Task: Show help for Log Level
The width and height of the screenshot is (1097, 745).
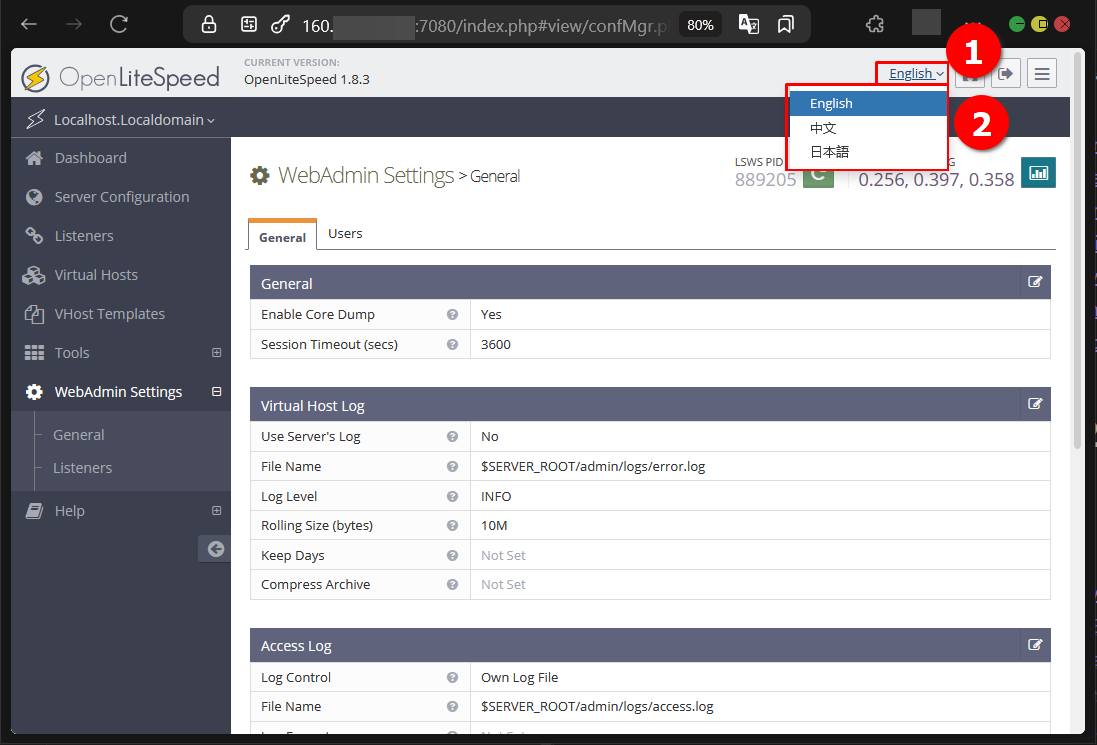Action: (453, 497)
